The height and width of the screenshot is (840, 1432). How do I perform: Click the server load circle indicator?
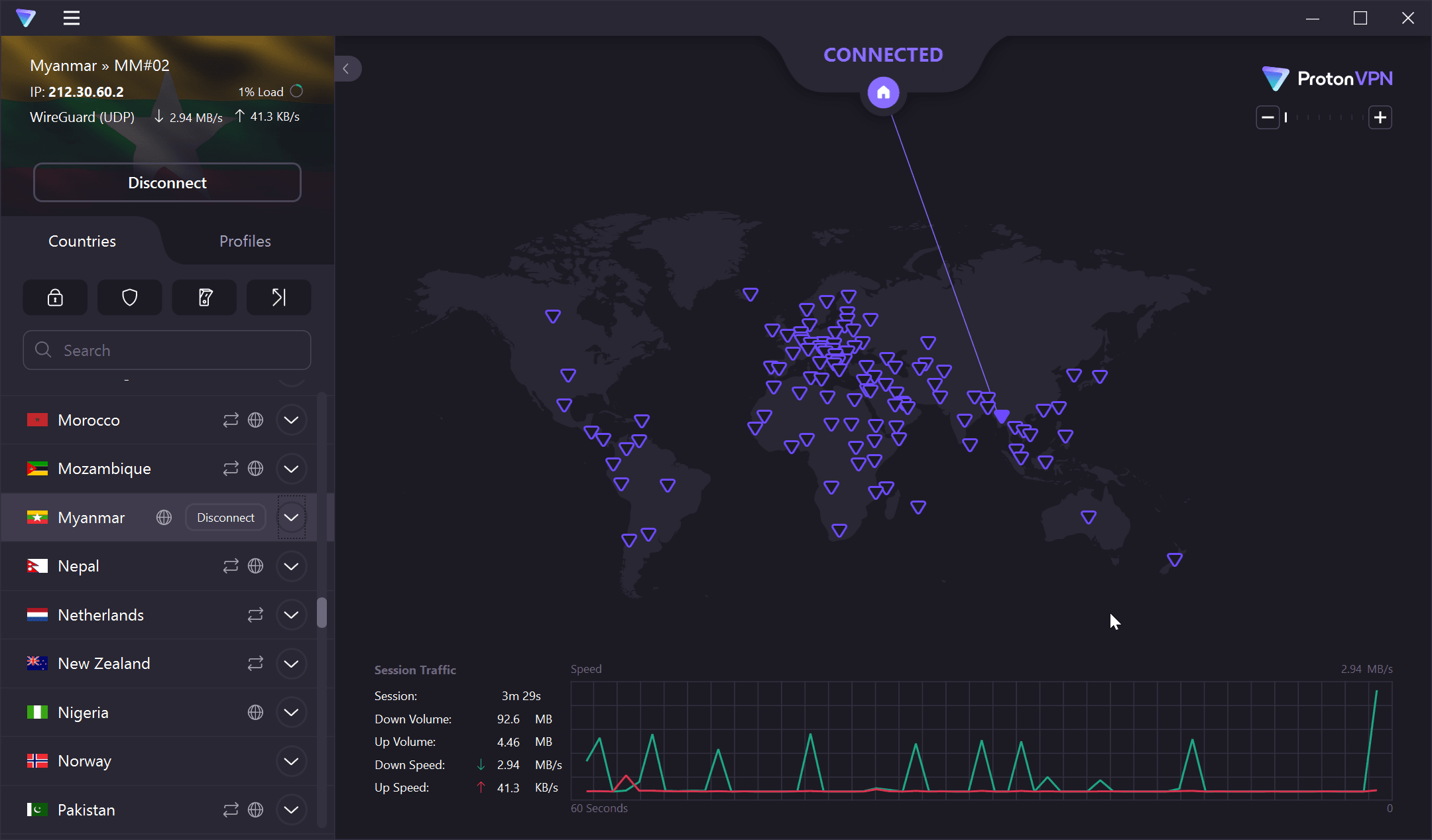pyautogui.click(x=296, y=91)
